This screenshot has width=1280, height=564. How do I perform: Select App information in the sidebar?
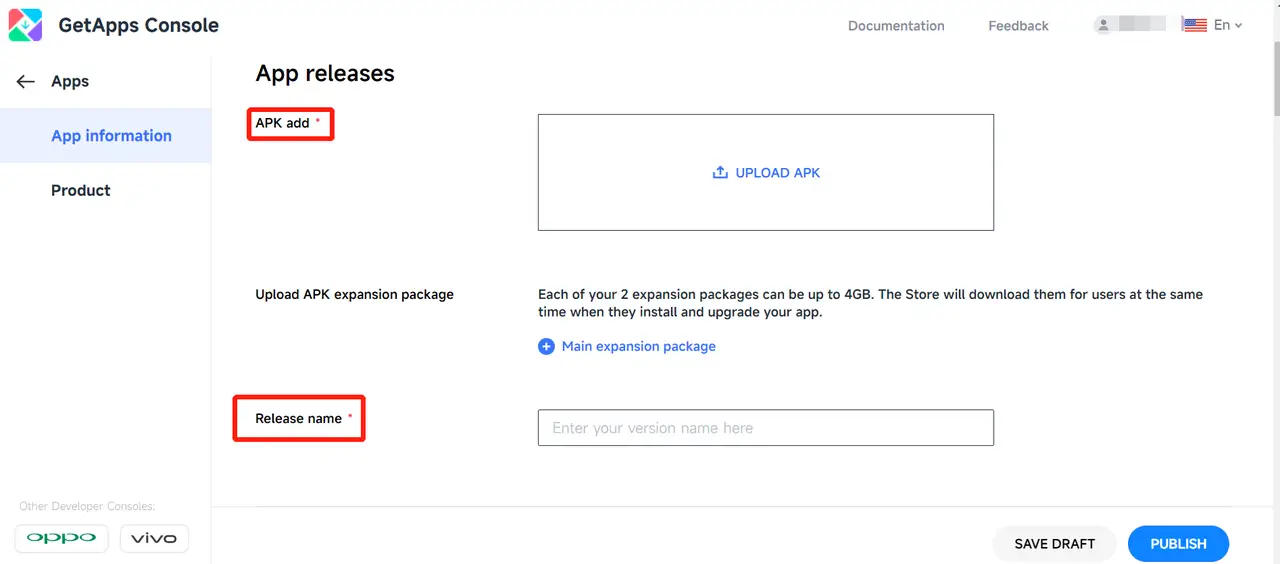tap(111, 136)
